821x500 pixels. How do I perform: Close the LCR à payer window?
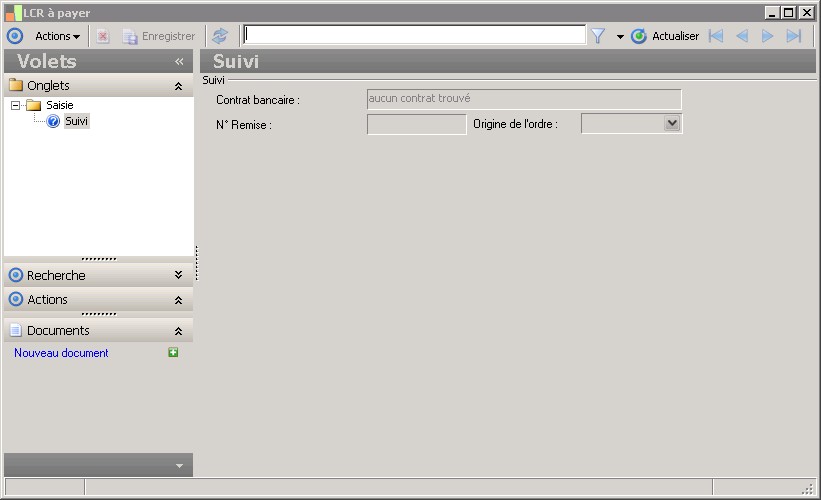(x=807, y=13)
